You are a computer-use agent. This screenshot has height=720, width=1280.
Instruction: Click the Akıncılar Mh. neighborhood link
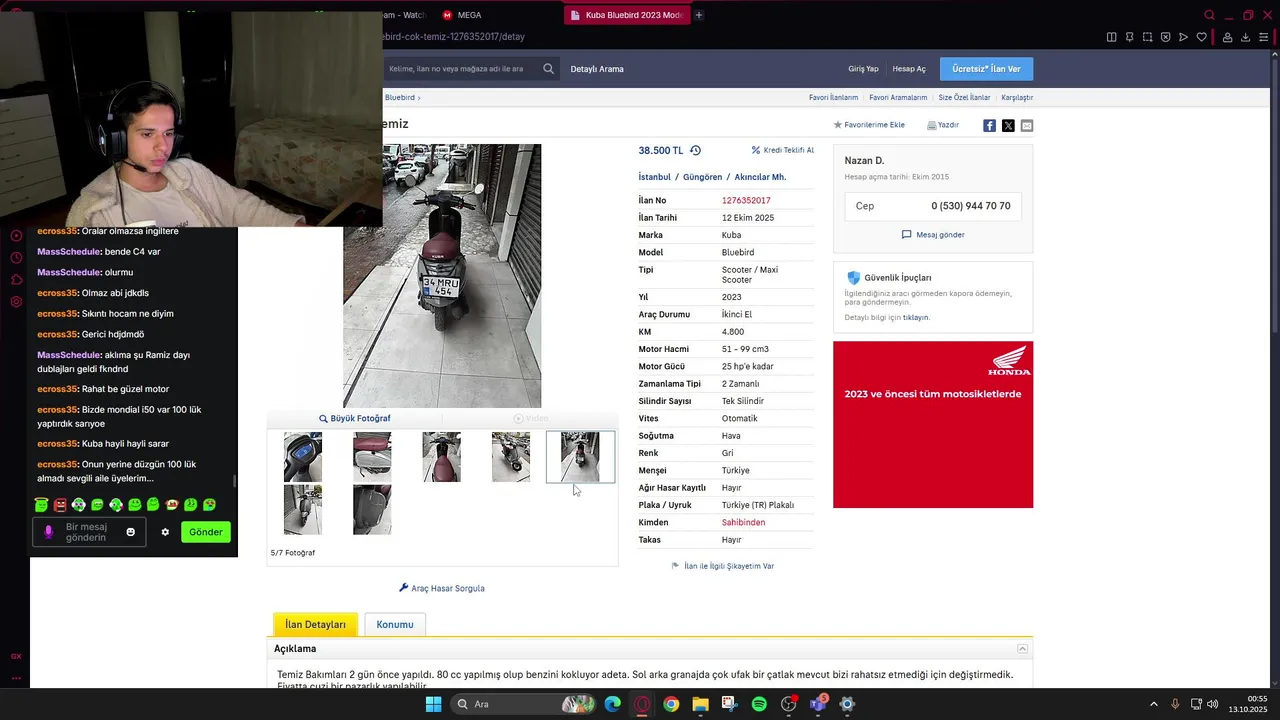pos(760,177)
